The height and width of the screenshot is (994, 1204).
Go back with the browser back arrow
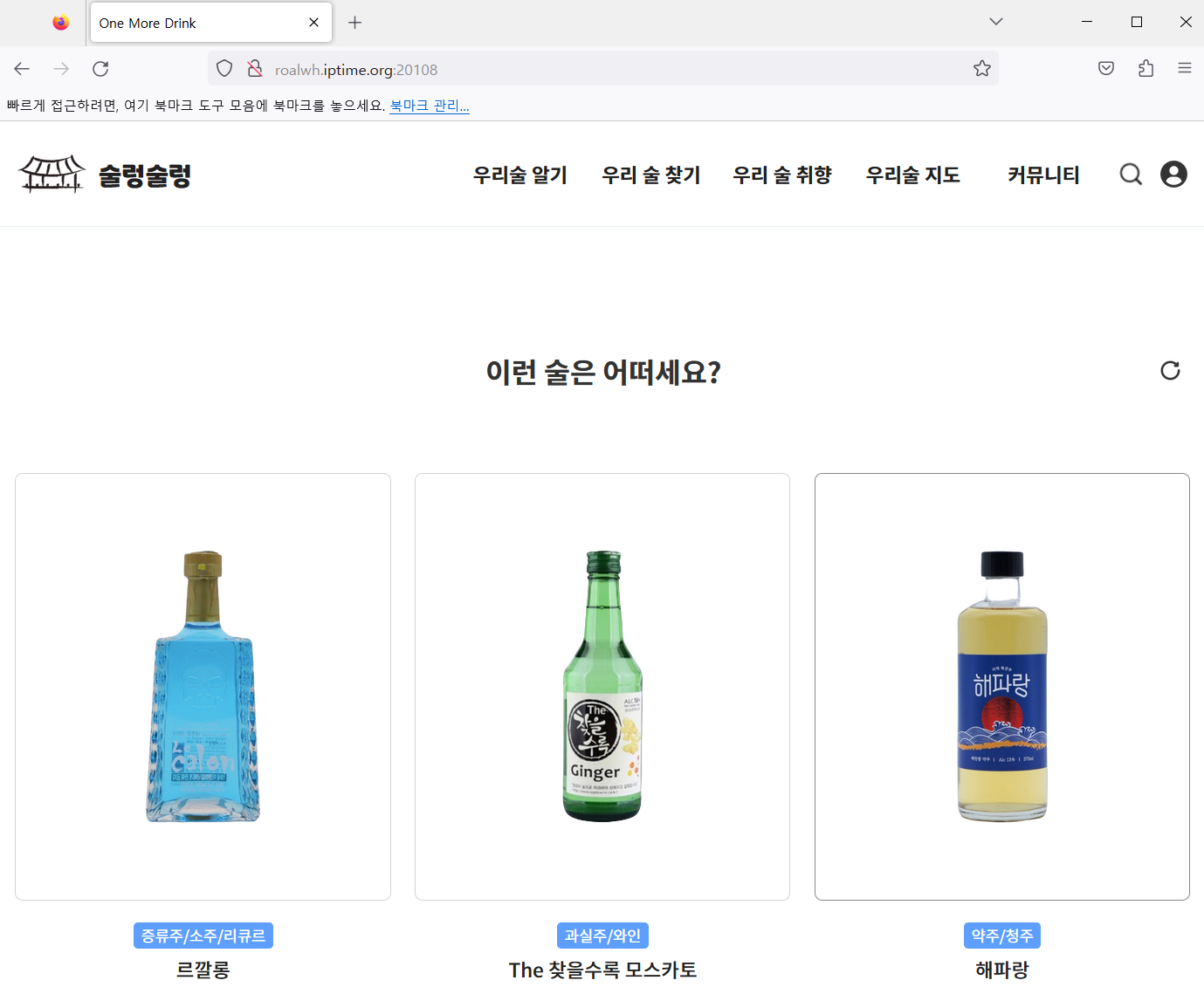pos(22,69)
